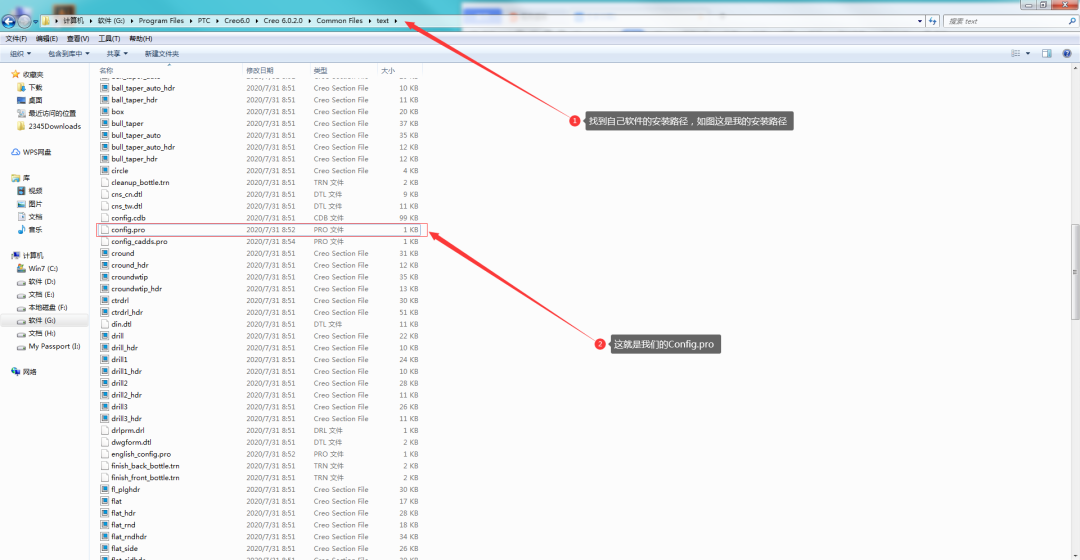Select drlprm.drl file name

tap(127, 431)
